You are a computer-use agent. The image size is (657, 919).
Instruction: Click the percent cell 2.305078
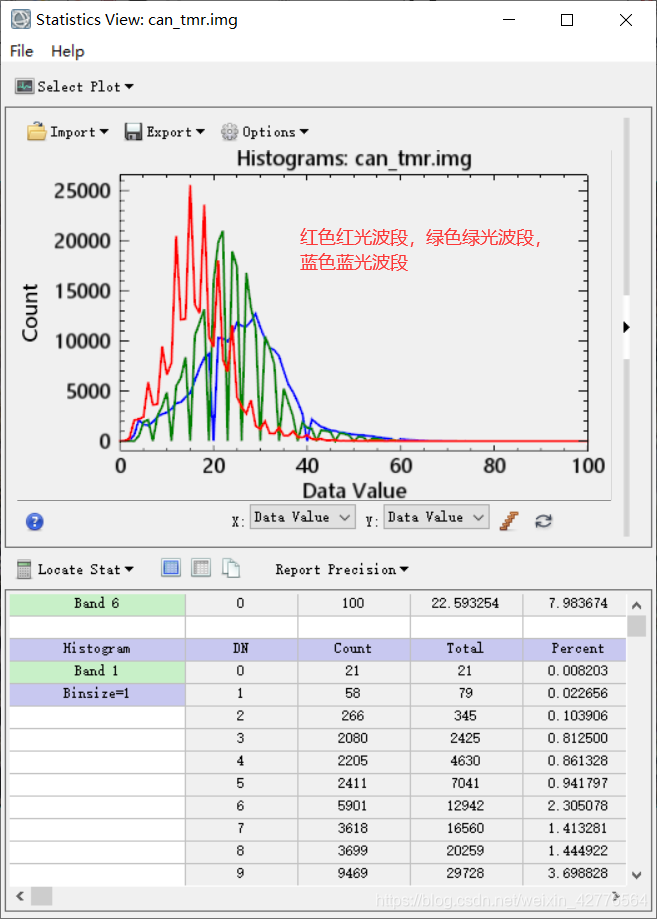574,806
